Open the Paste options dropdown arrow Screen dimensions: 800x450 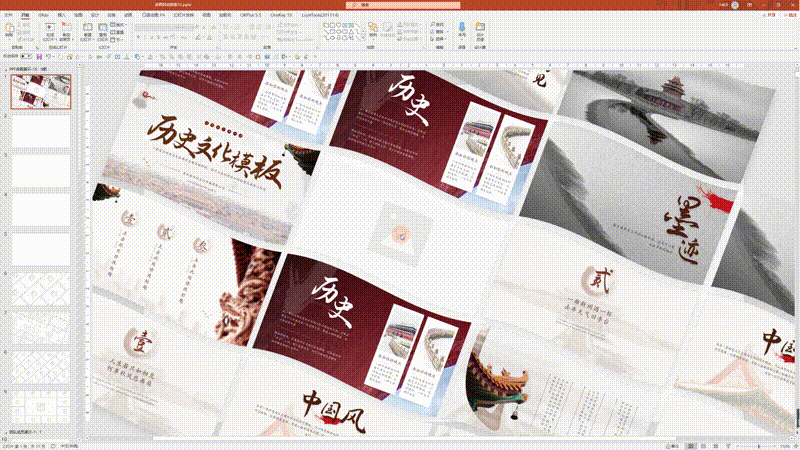(10, 39)
